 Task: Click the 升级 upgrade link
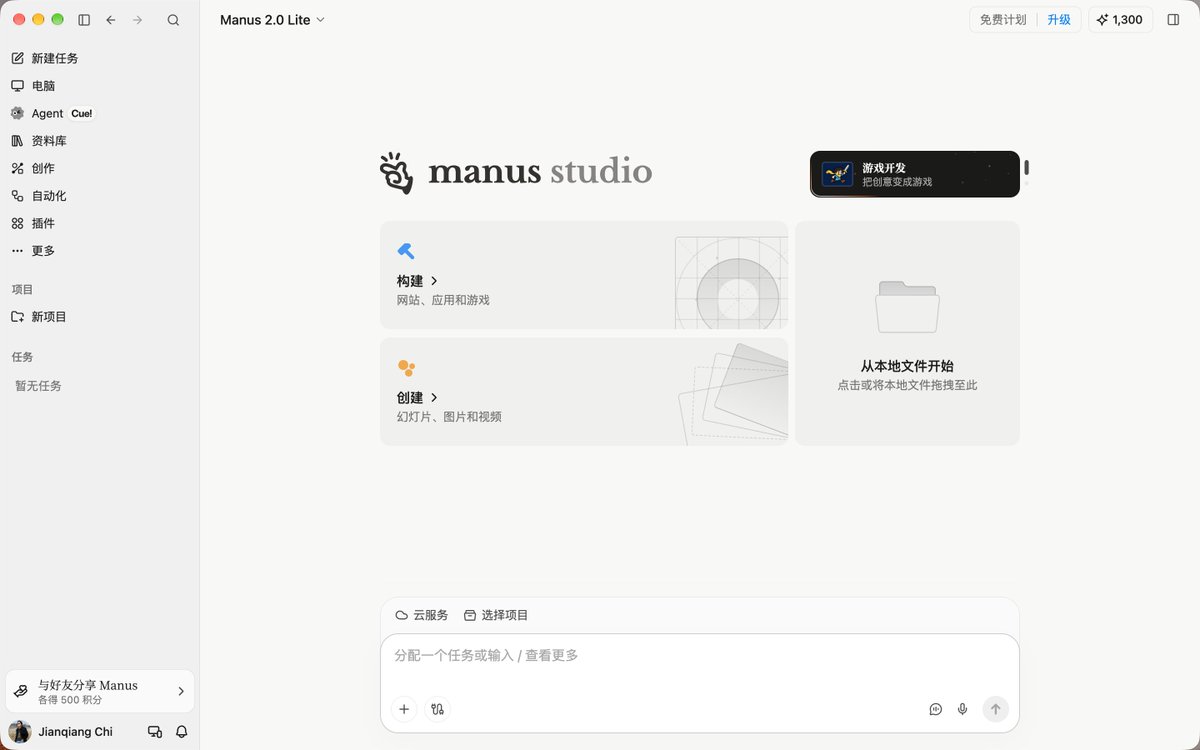1059,20
